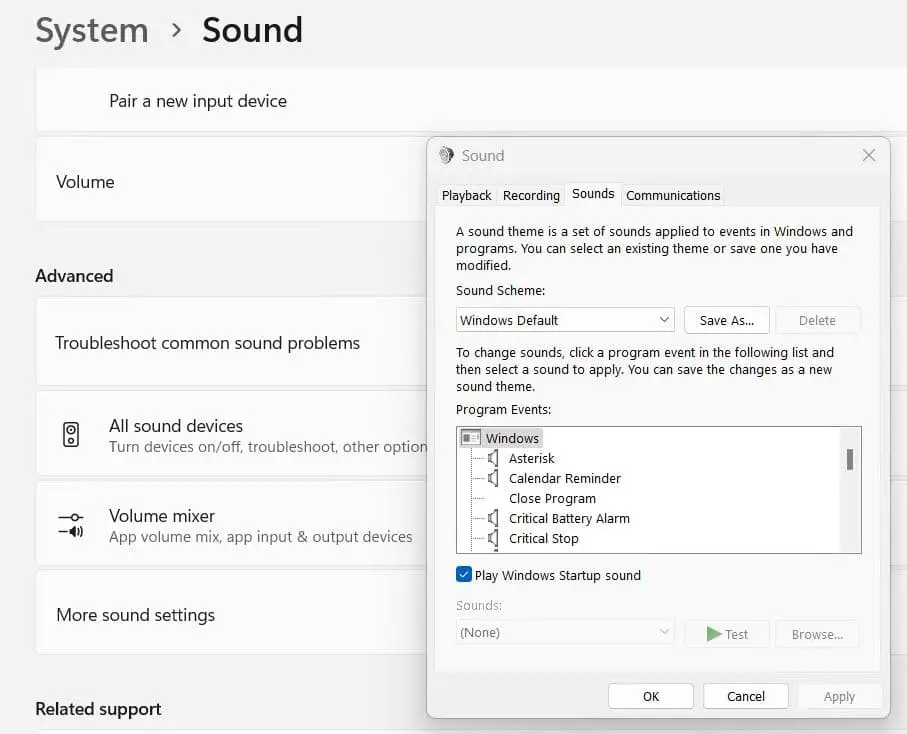This screenshot has height=734, width=907.
Task: Click the speaker icon beside Critical Battery Alarm
Action: click(492, 518)
